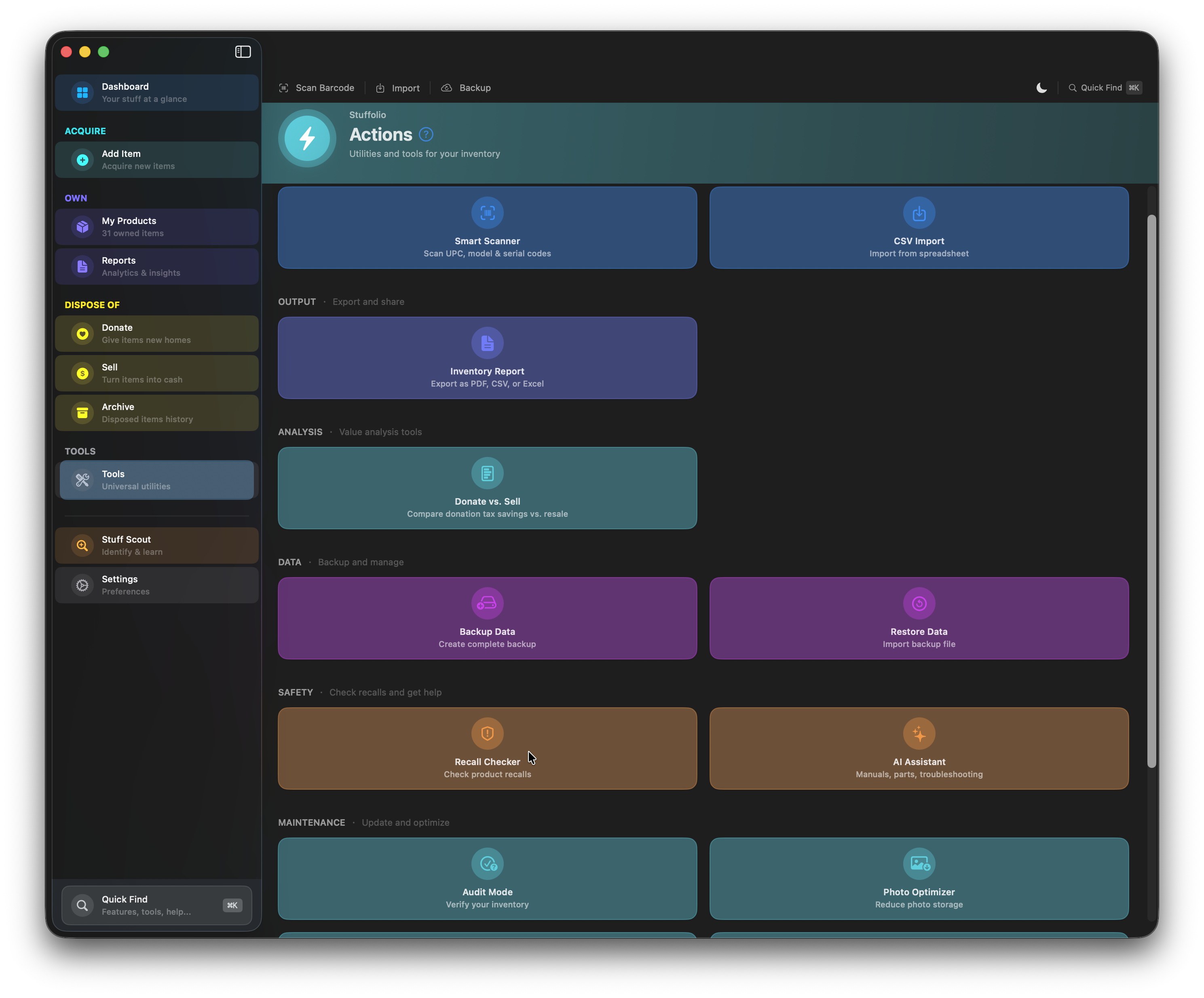This screenshot has width=1204, height=998.
Task: Collapse the sidebar with the panel toggle
Action: click(x=243, y=52)
